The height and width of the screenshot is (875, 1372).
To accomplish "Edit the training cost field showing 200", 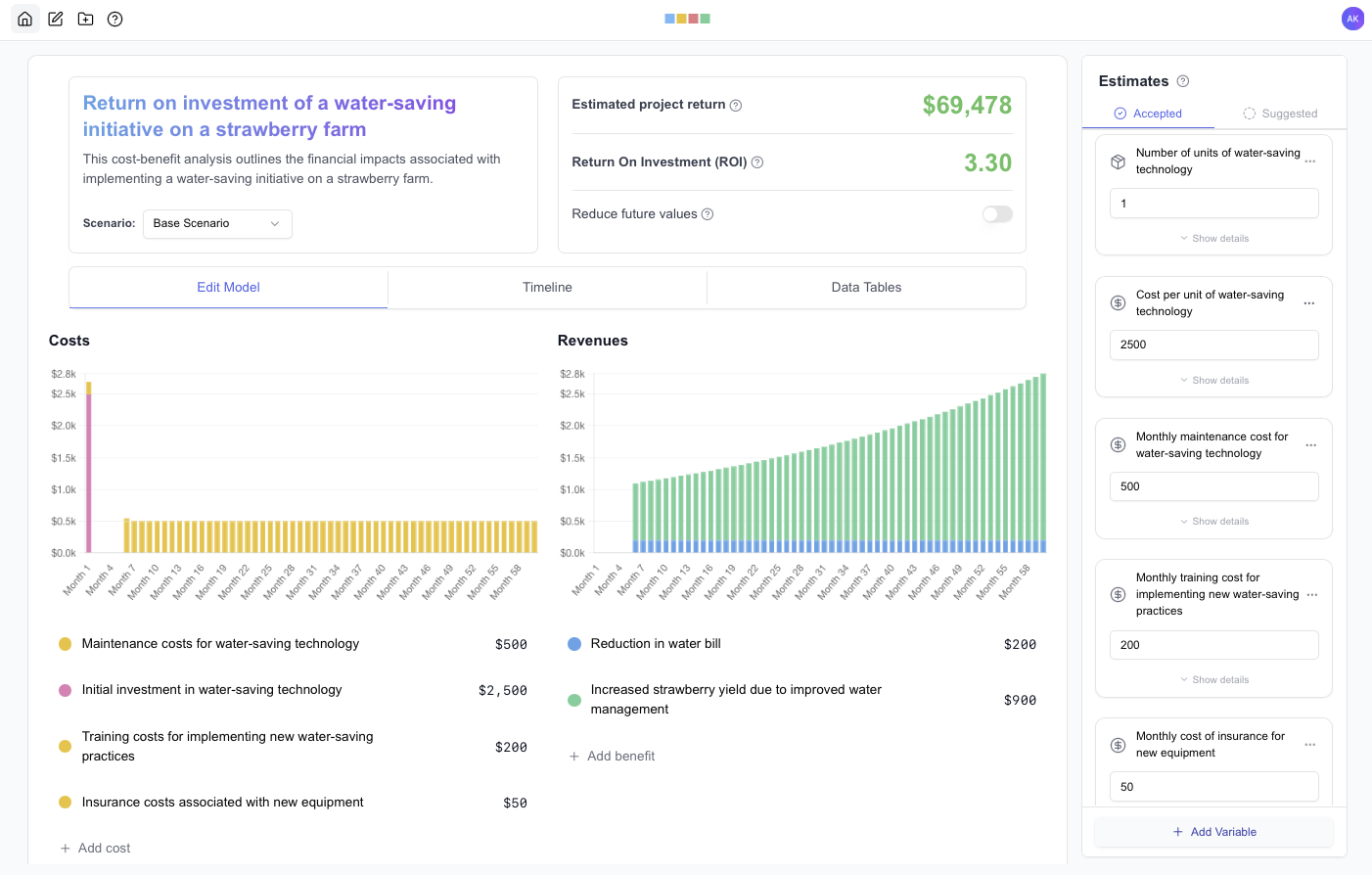I will [1213, 645].
